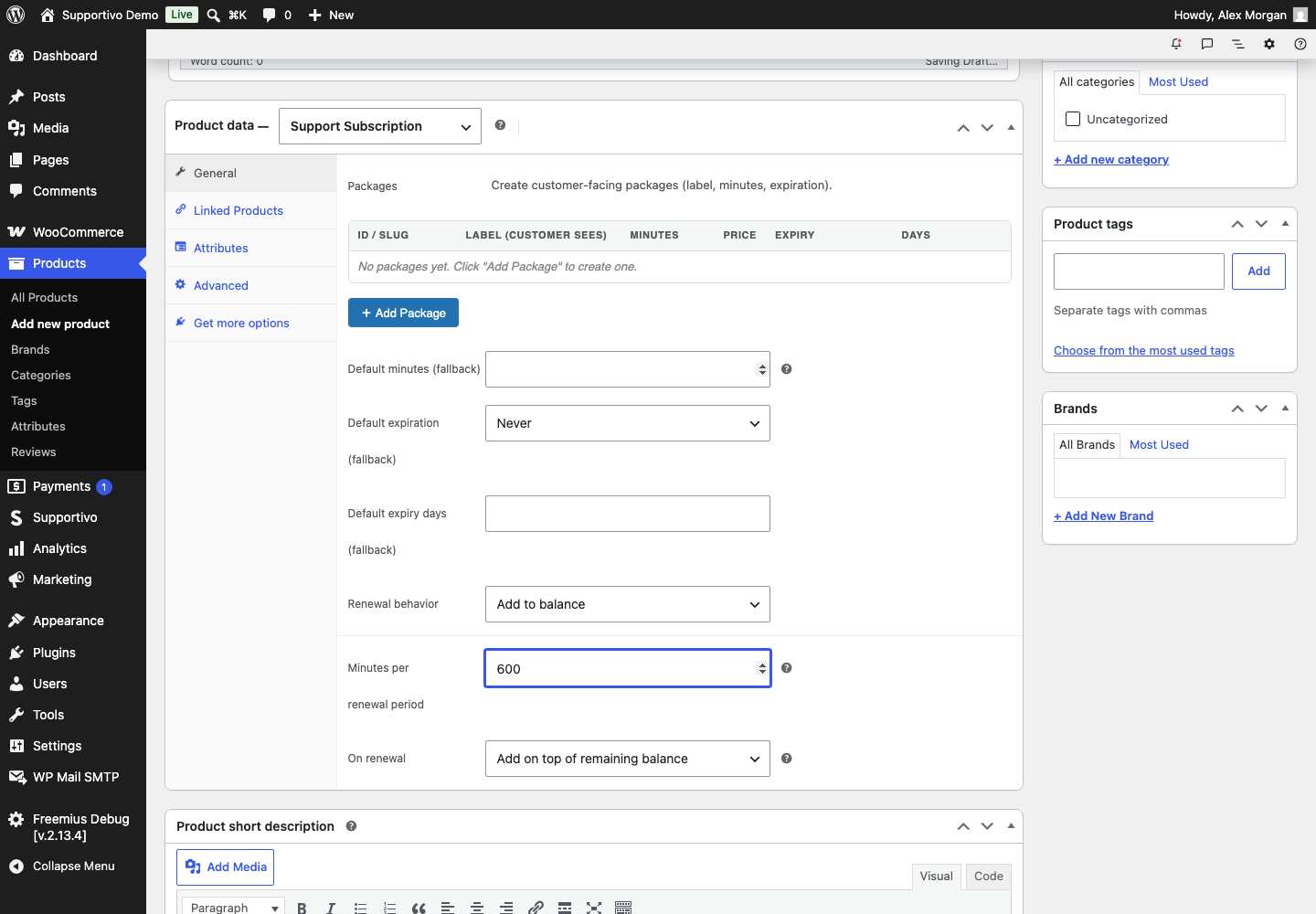Click the Default minutes input field

coord(627,369)
